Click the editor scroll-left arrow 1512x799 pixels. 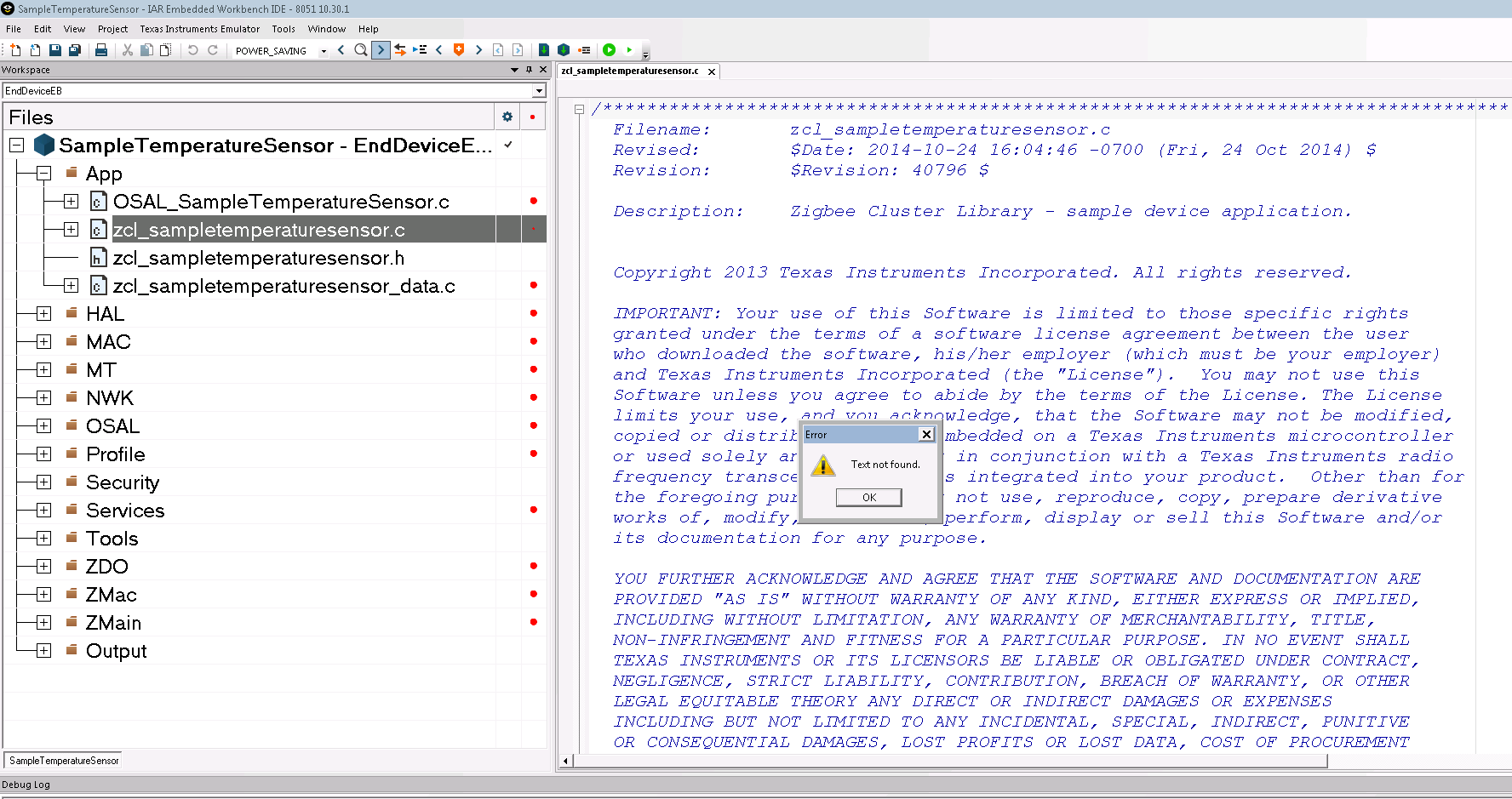tap(566, 761)
